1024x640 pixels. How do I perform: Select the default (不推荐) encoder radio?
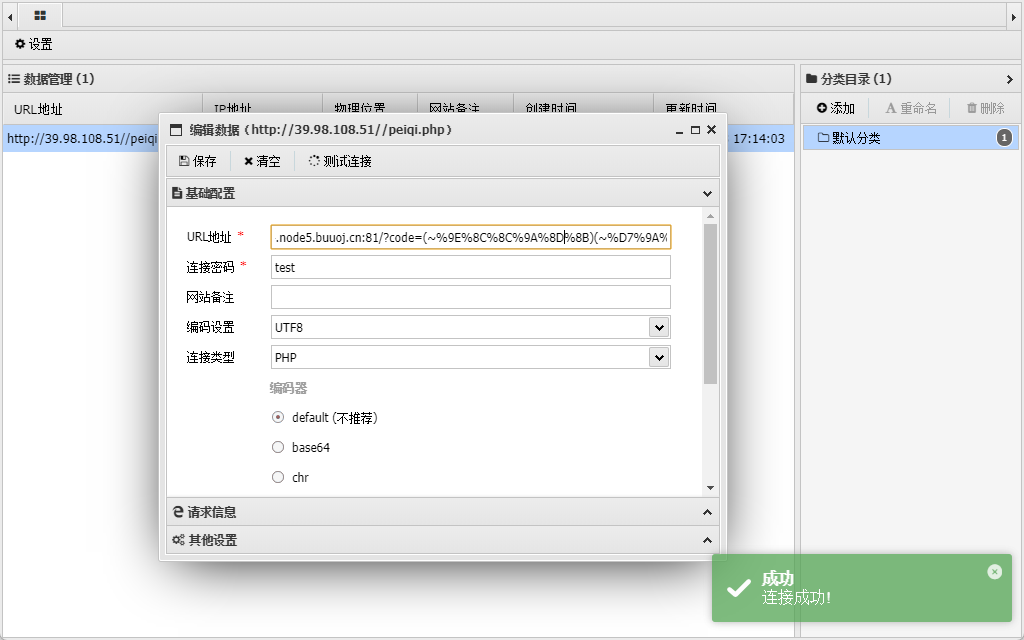278,418
